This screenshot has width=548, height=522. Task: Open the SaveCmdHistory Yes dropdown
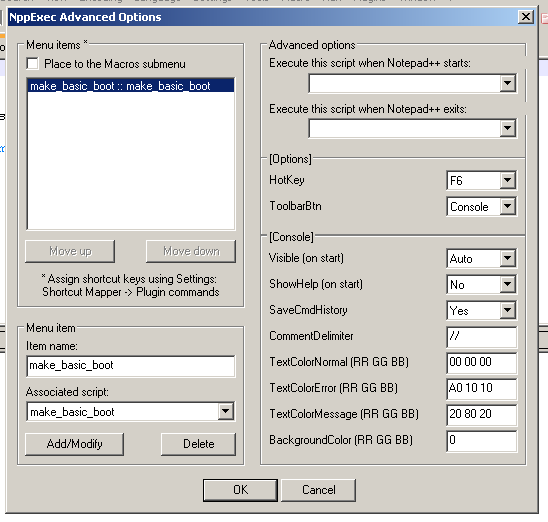click(x=507, y=310)
